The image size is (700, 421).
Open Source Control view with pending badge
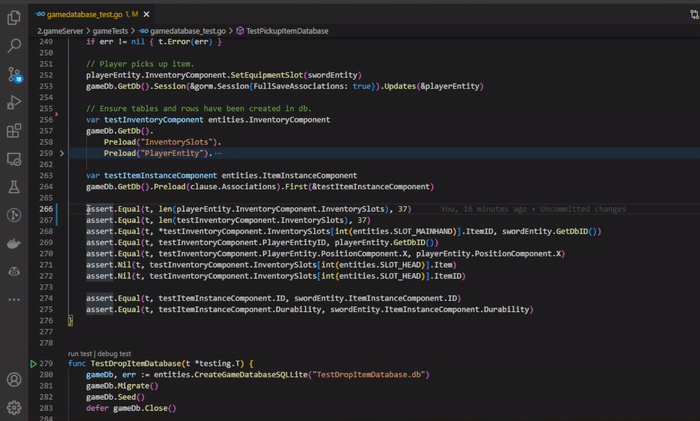14,74
